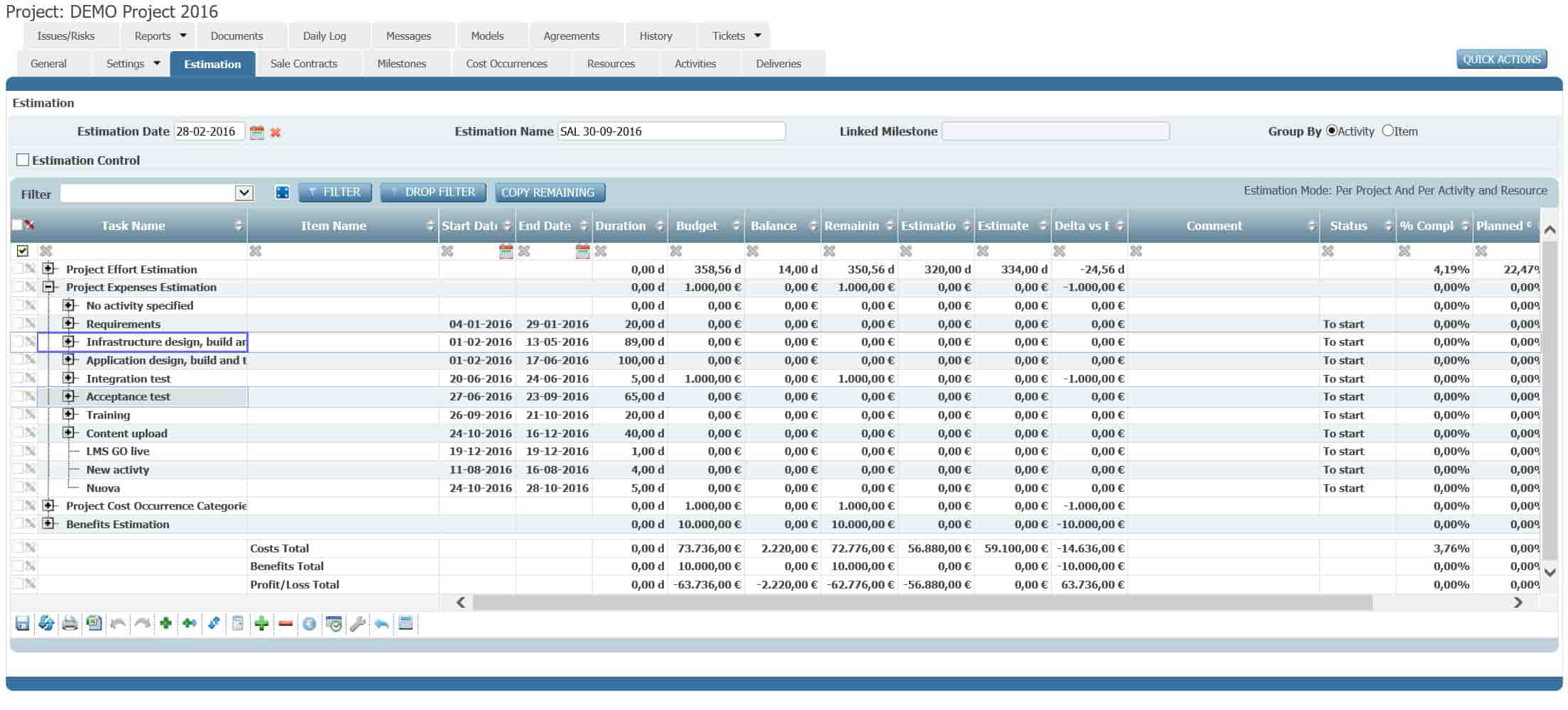Toggle the Estimation Control checkbox
The width and height of the screenshot is (1568, 710).
(23, 160)
